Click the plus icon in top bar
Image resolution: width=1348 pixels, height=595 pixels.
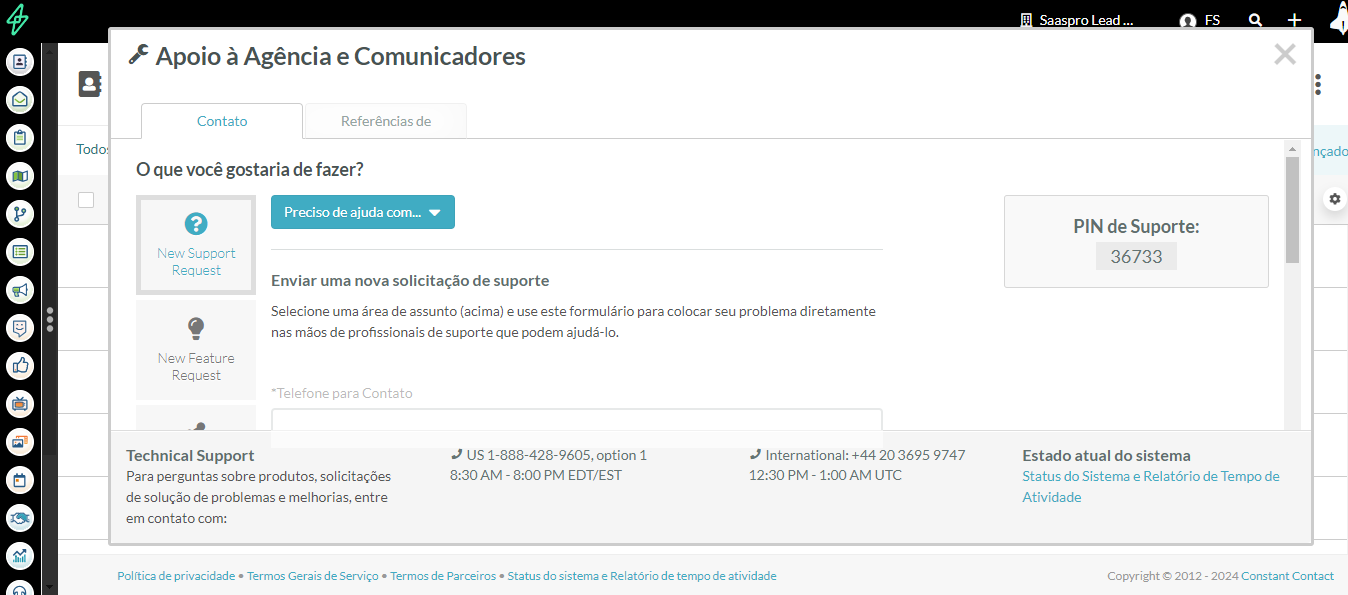1294,20
